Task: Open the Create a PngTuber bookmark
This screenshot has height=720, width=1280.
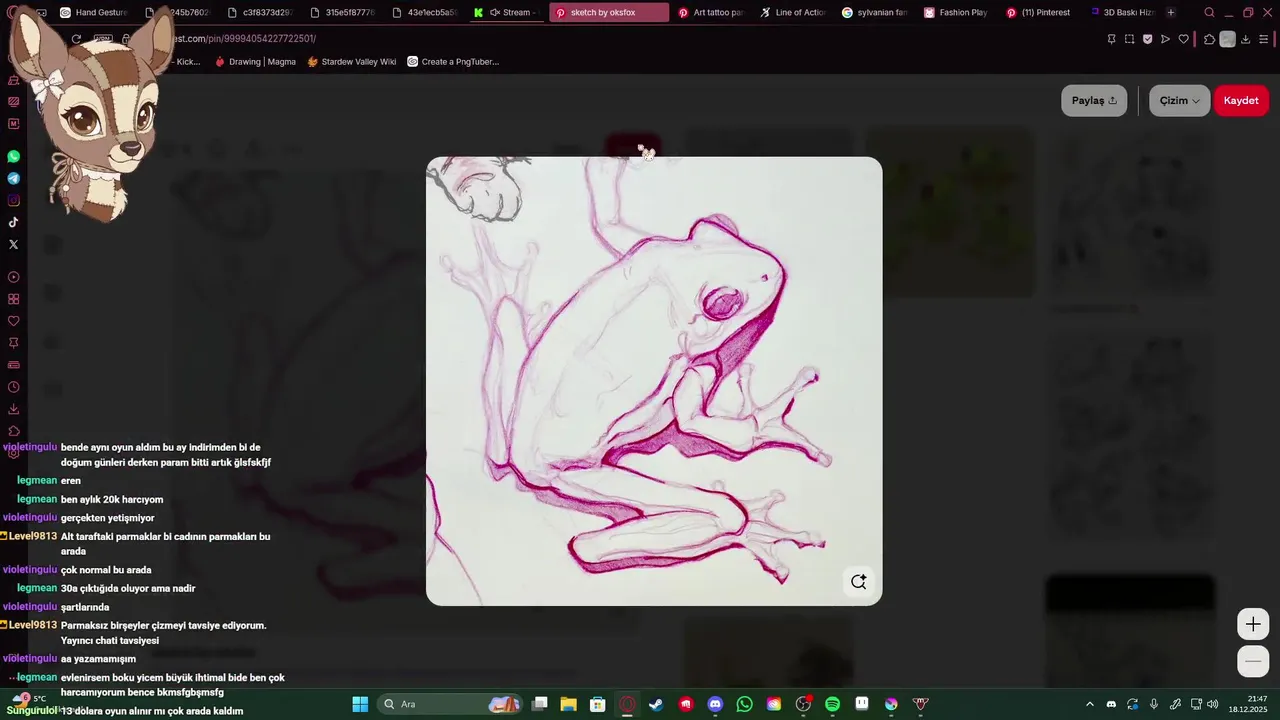Action: (x=453, y=62)
